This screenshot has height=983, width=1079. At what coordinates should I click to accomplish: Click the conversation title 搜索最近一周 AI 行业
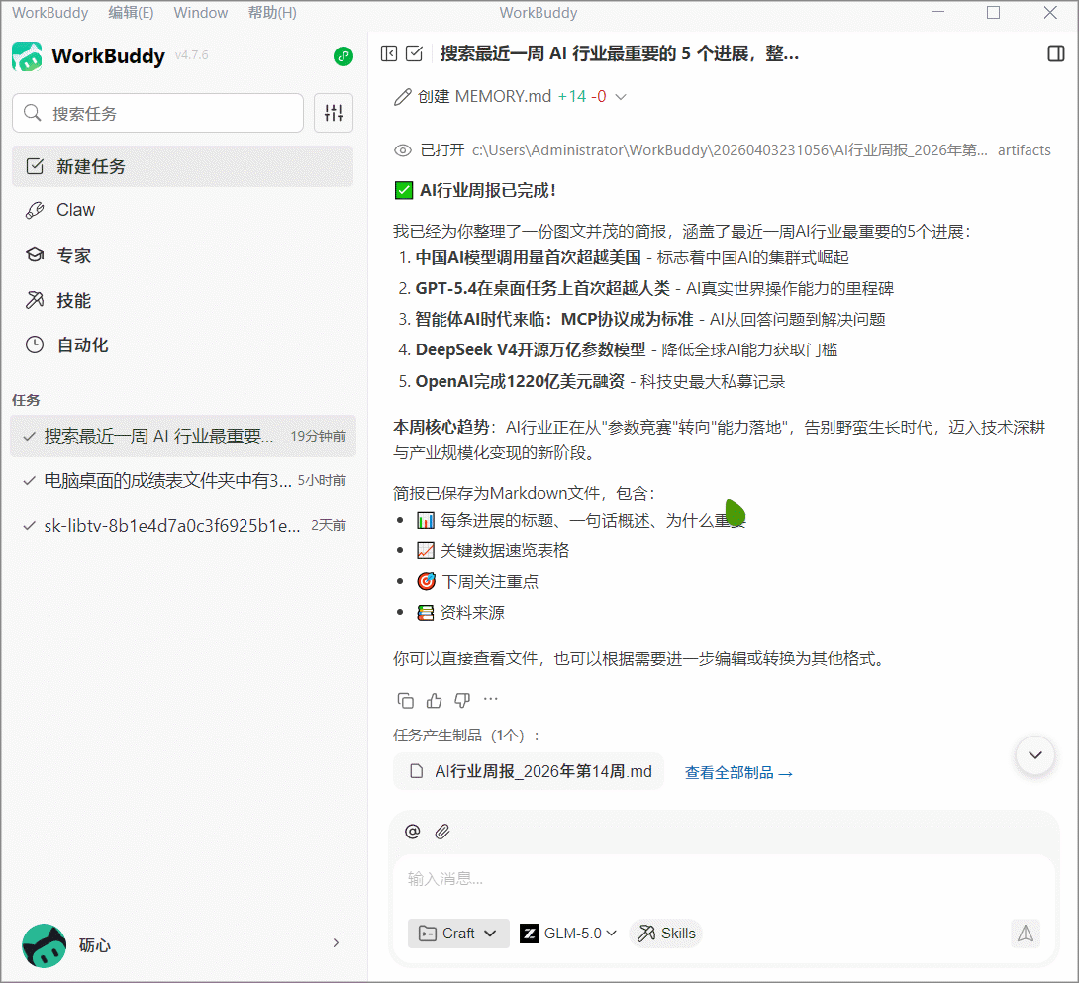click(x=619, y=54)
